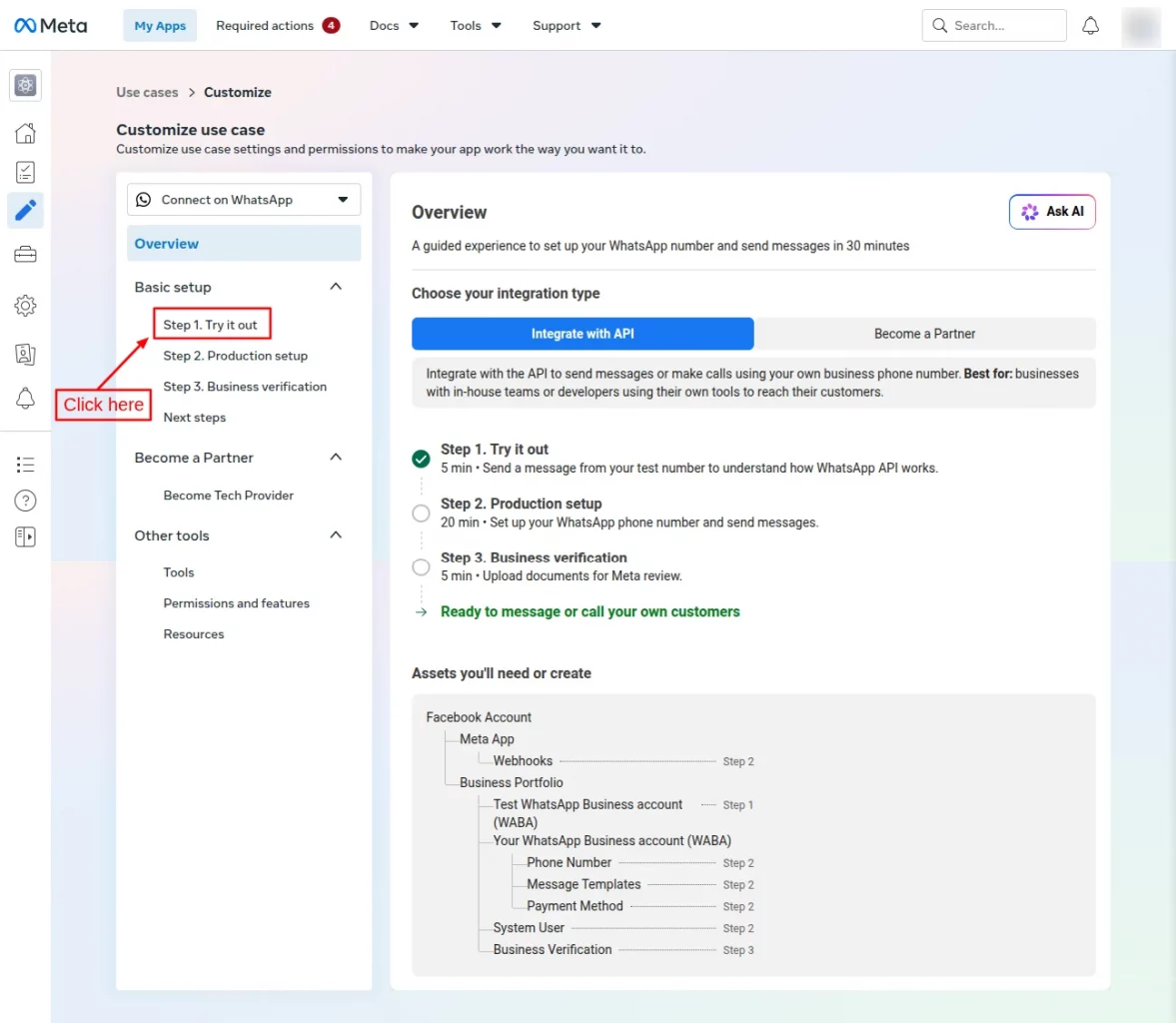Click Ready to message or call link
Image resolution: width=1176 pixels, height=1023 pixels.
point(590,612)
